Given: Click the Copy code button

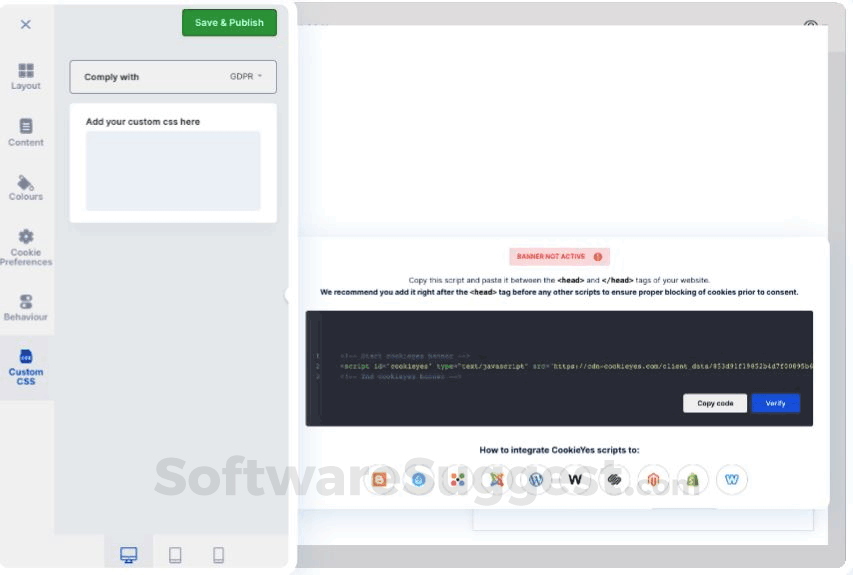Looking at the screenshot, I should (x=715, y=403).
